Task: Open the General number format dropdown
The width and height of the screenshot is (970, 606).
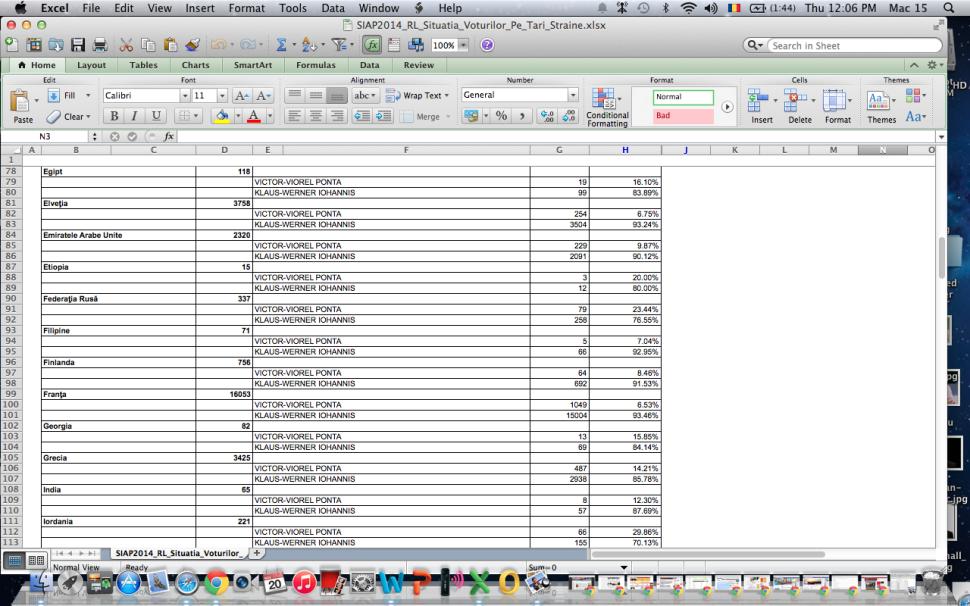Action: tap(573, 96)
